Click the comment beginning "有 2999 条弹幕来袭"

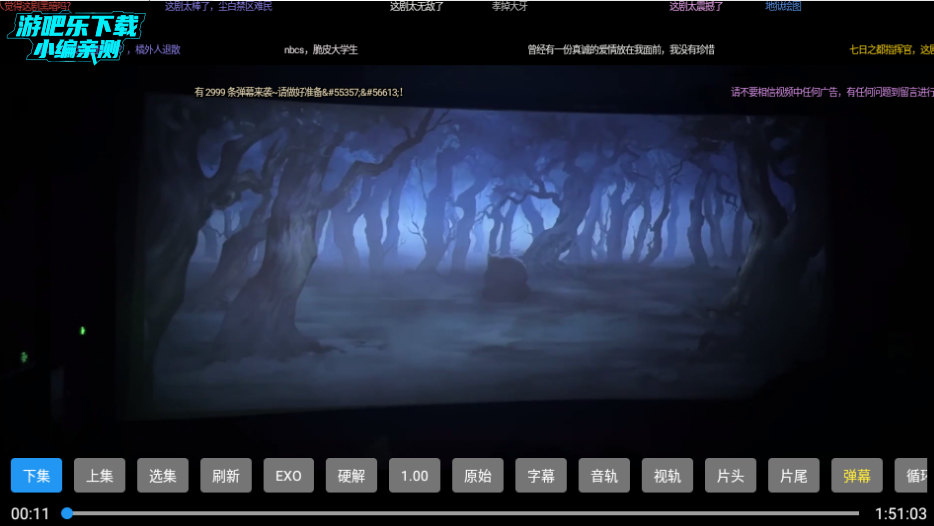click(298, 92)
